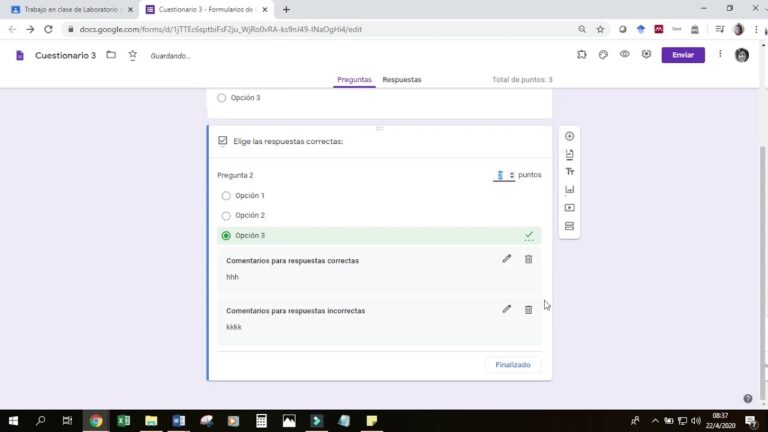
Task: Open the theme customization palette icon
Action: (x=603, y=55)
